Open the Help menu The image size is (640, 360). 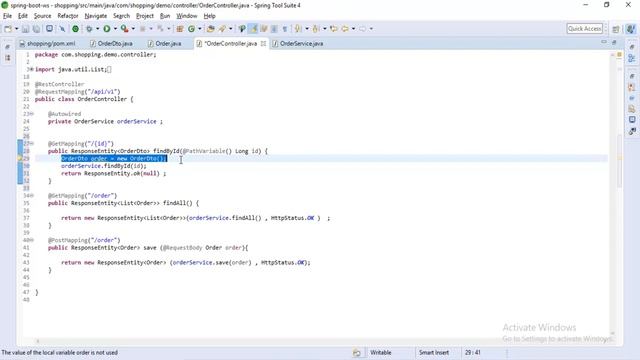point(209,16)
